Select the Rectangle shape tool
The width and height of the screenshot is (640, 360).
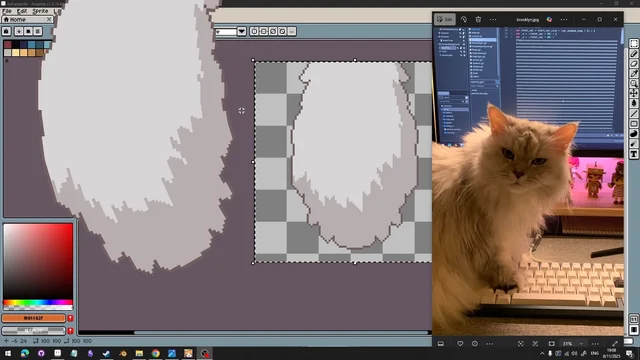click(633, 124)
